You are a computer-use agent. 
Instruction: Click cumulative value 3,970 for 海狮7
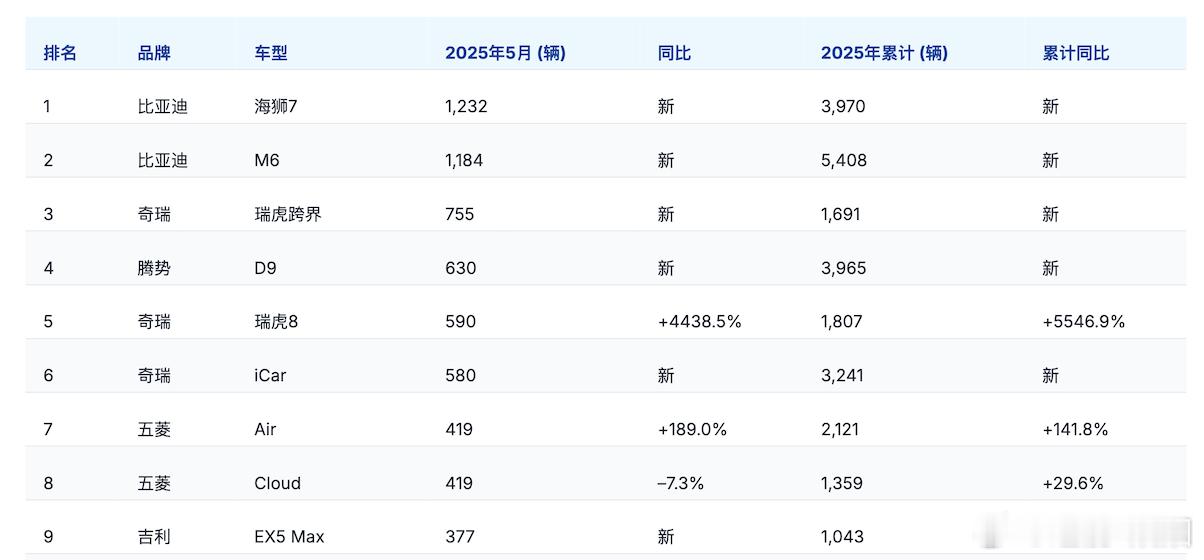click(843, 106)
